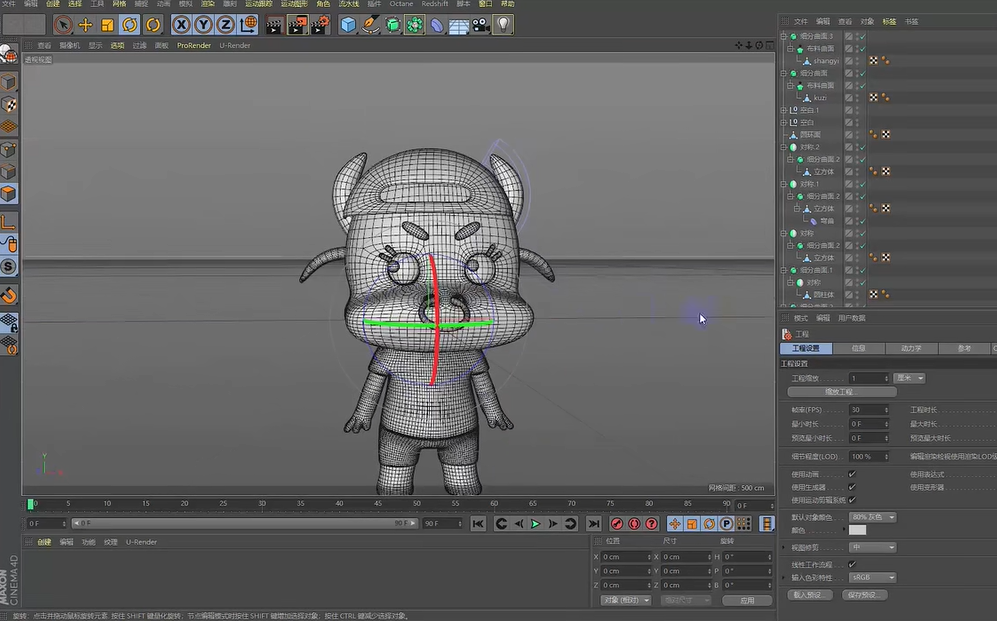
Task: Select the live selection arrow tool
Action: (x=62, y=25)
